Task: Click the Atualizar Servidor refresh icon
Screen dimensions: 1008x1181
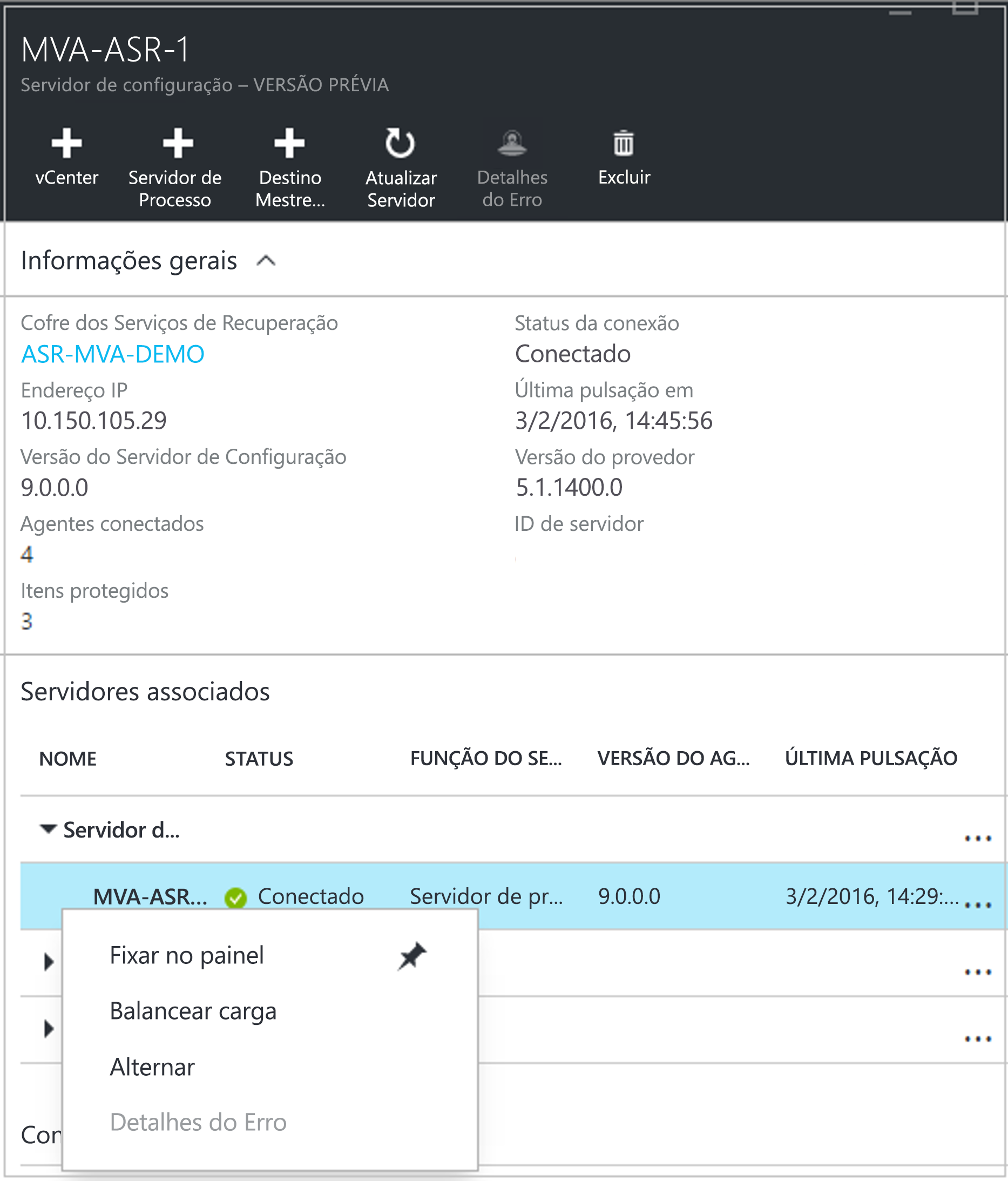Action: click(x=401, y=143)
